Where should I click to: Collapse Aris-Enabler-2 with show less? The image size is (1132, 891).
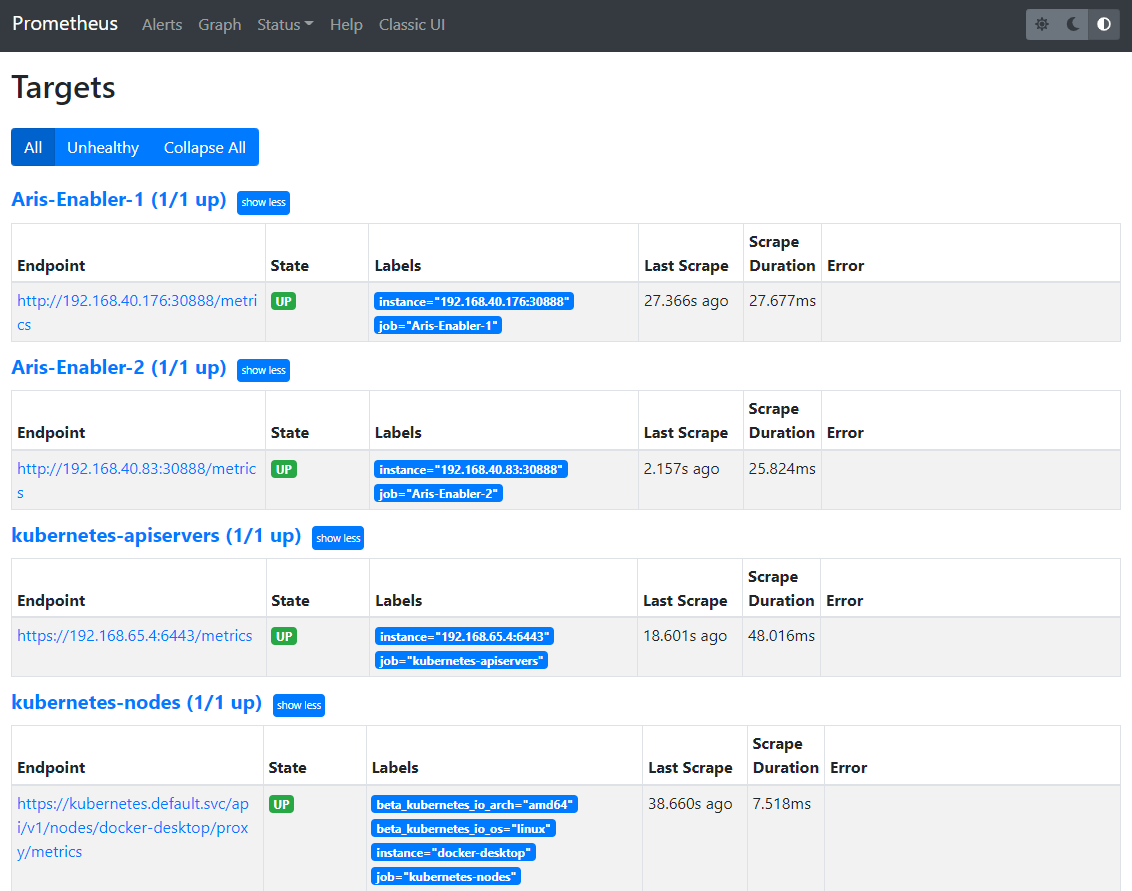[x=264, y=370]
